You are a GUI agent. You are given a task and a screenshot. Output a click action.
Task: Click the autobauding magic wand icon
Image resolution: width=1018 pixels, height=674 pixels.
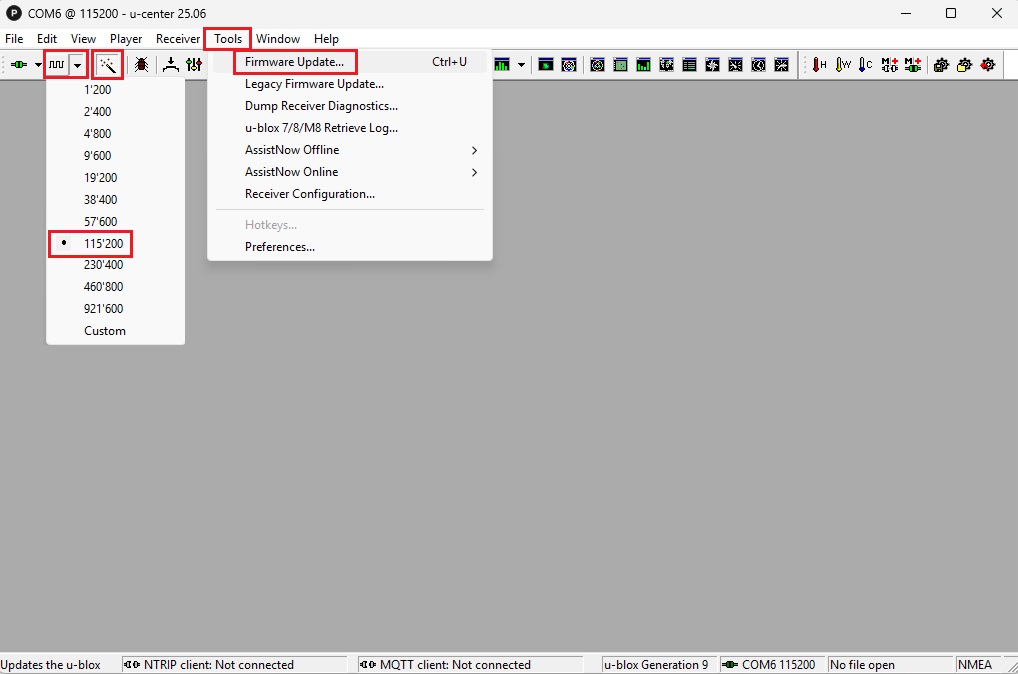pos(108,65)
